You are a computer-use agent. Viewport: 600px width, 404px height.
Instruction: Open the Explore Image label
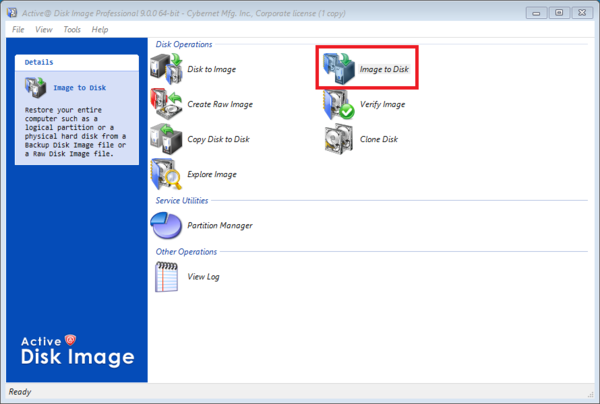[212, 174]
